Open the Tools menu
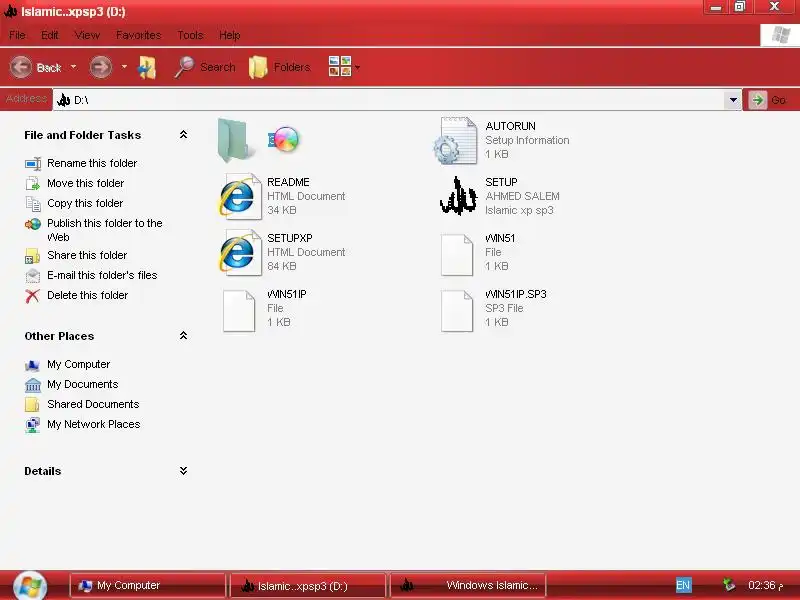Viewport: 800px width, 600px height. [x=190, y=35]
